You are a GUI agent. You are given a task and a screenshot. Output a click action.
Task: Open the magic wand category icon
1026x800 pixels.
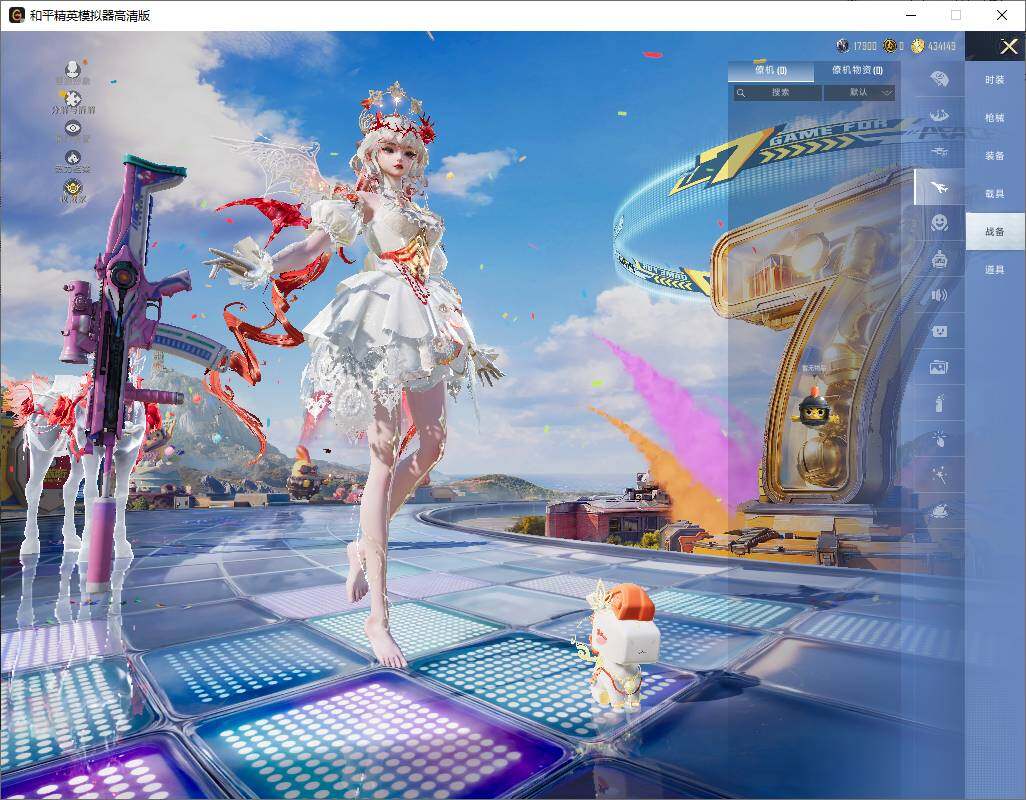coord(940,474)
